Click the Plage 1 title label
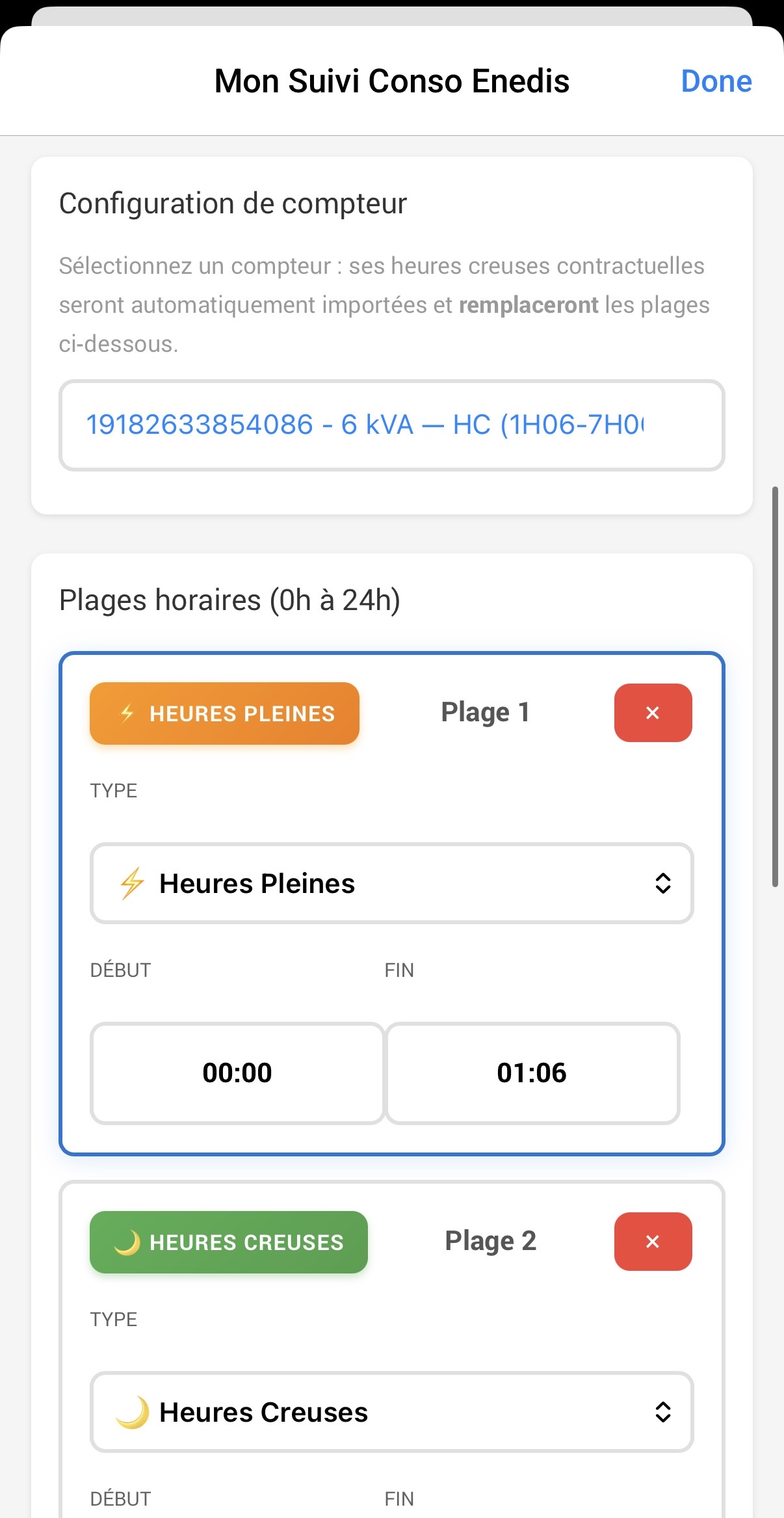 (485, 712)
